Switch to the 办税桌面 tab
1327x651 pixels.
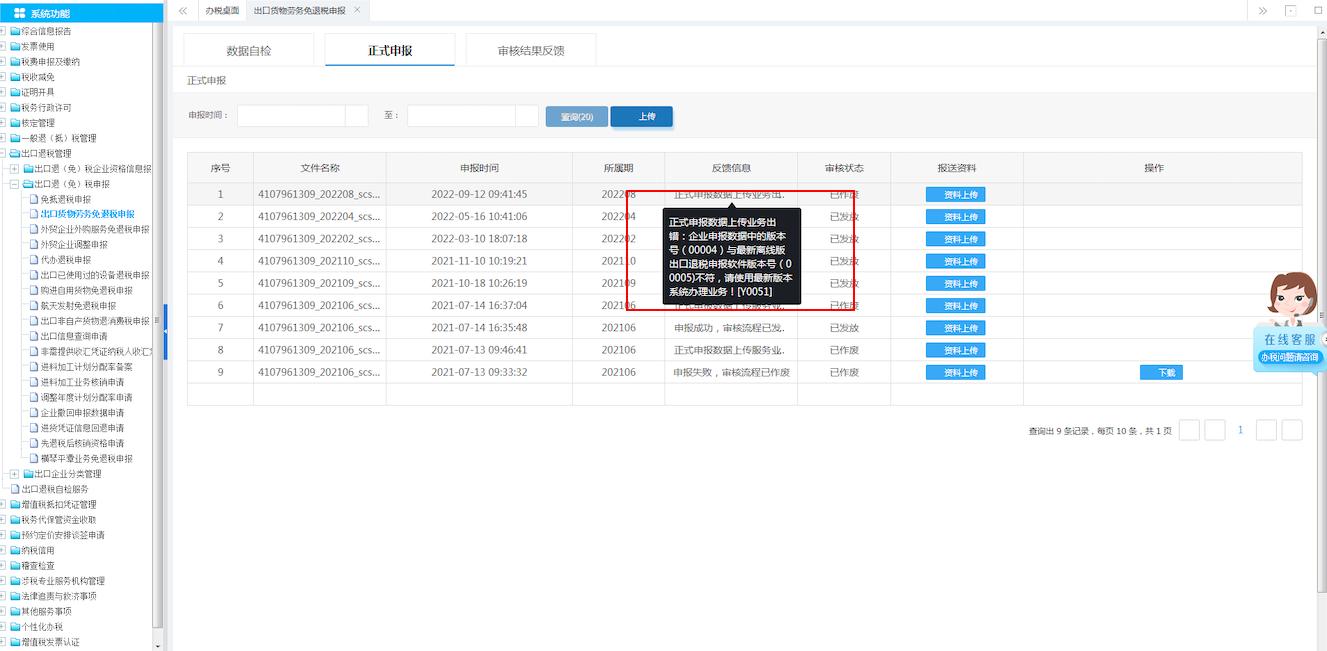pos(222,10)
